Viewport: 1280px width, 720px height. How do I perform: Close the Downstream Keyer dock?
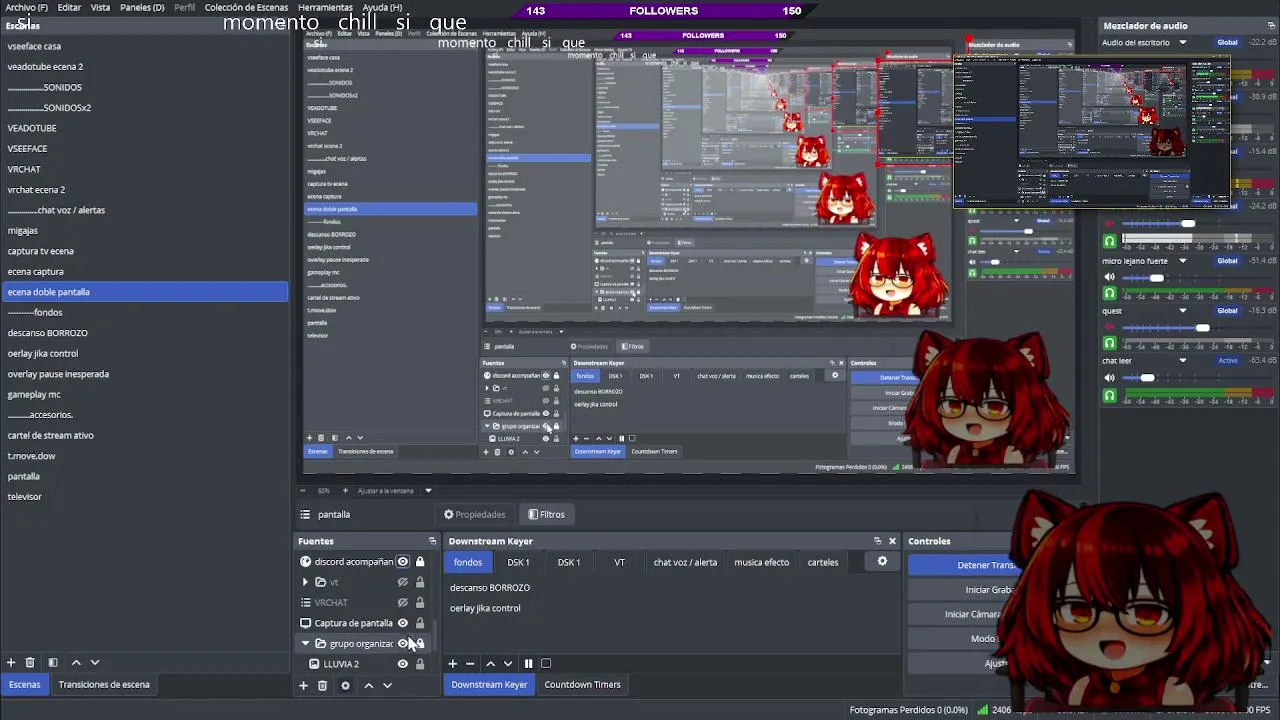pyautogui.click(x=892, y=541)
